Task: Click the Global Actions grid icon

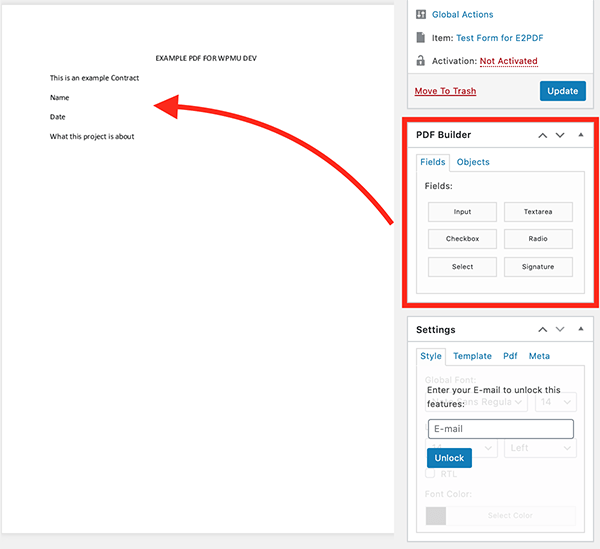Action: point(421,15)
